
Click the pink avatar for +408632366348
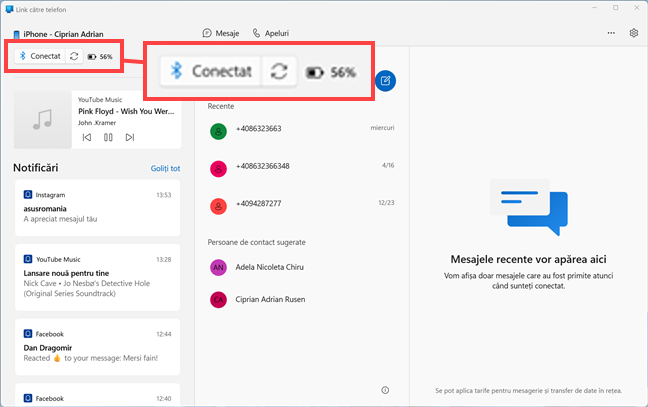tap(218, 169)
